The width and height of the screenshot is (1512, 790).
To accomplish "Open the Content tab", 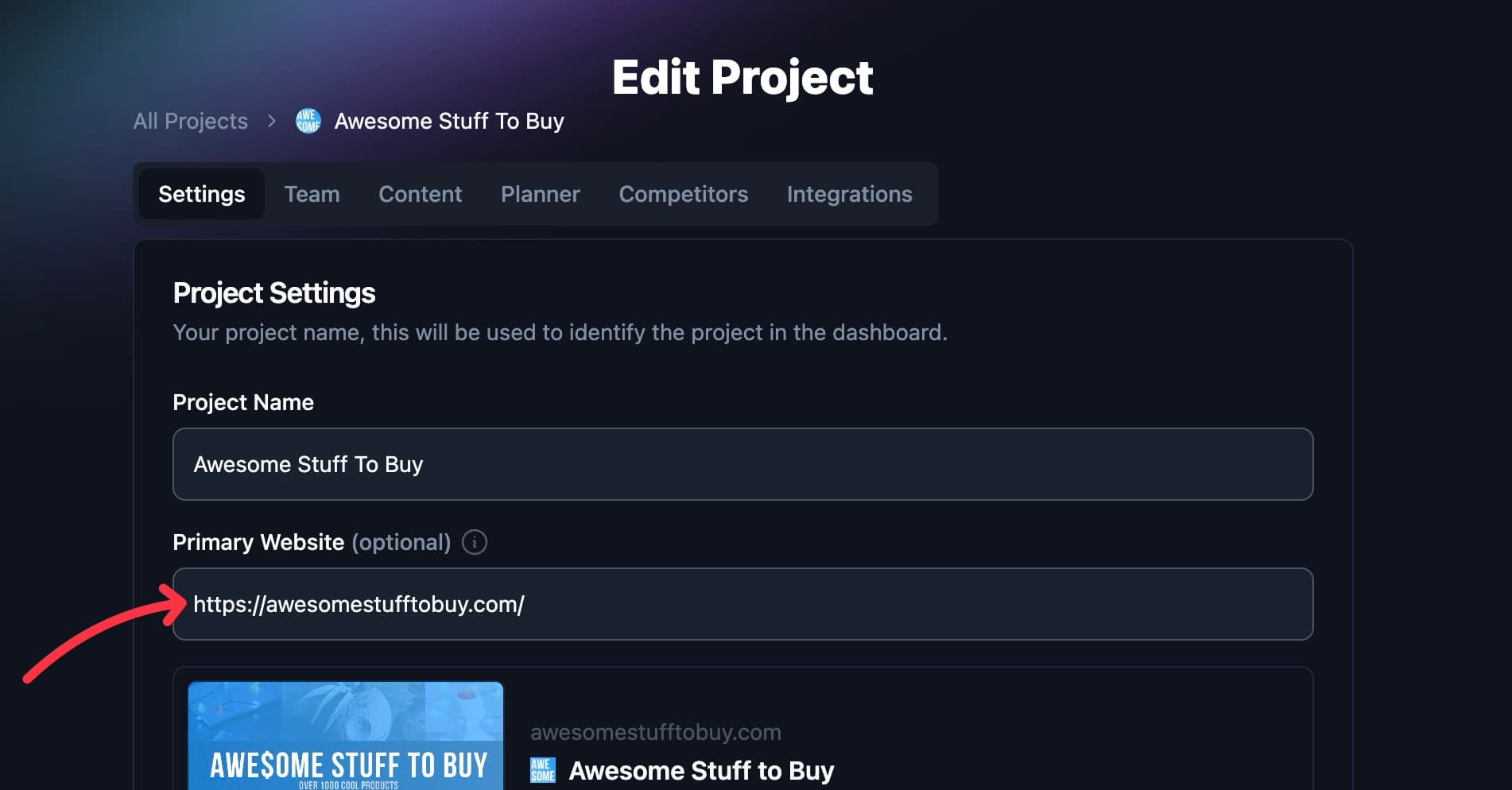I will tap(420, 193).
